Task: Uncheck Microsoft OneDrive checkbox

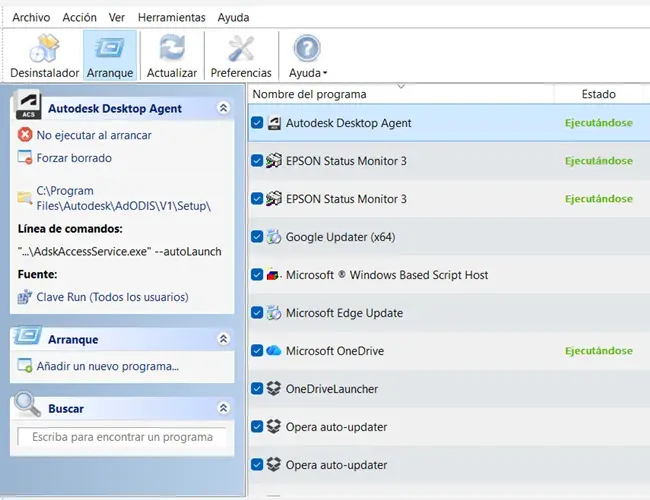Action: 257,351
